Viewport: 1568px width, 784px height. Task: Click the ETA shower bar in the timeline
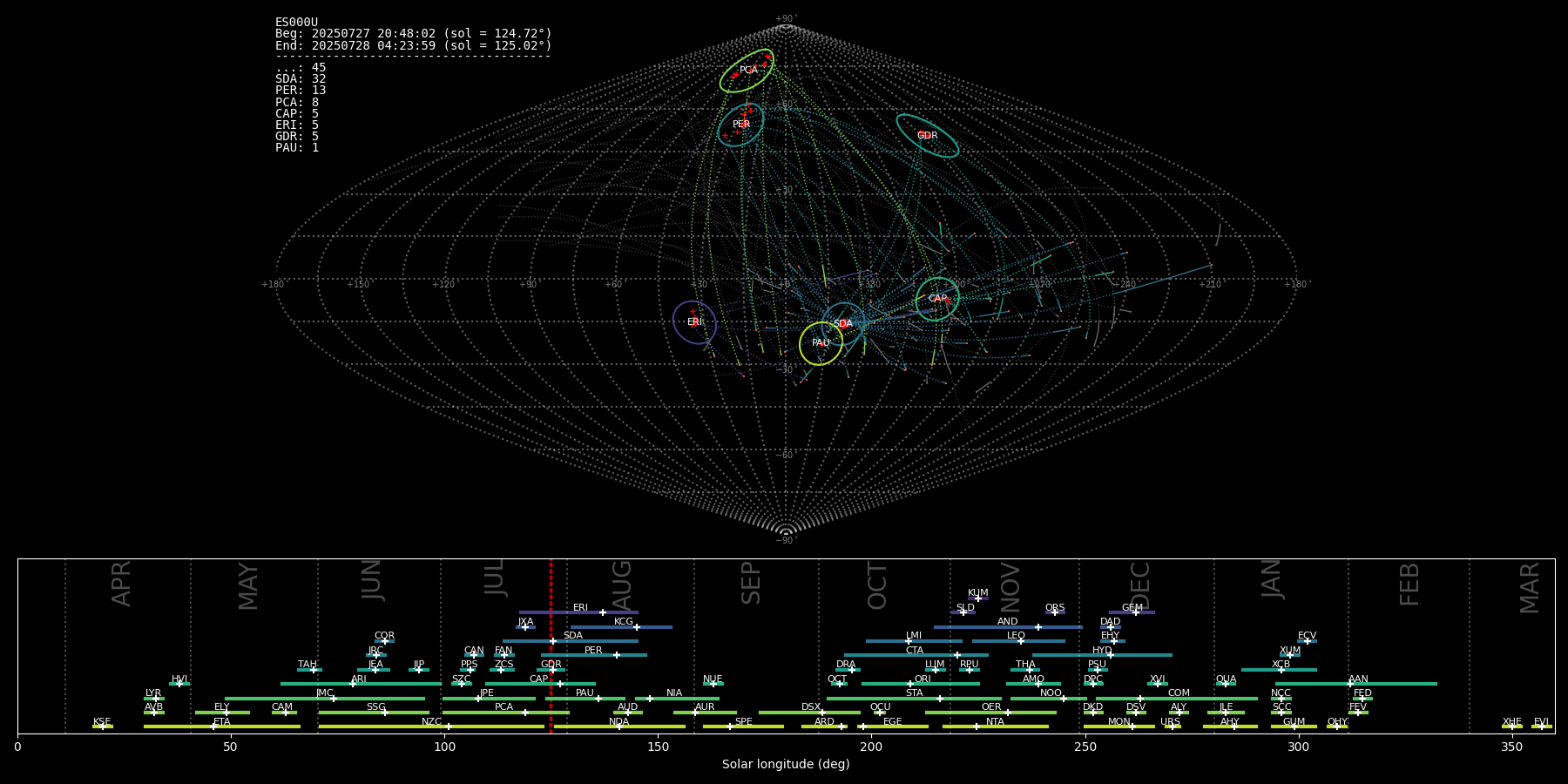(x=222, y=727)
